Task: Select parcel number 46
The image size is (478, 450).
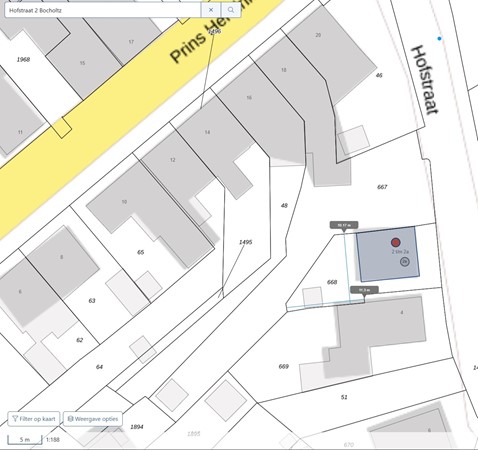Action: pos(379,75)
